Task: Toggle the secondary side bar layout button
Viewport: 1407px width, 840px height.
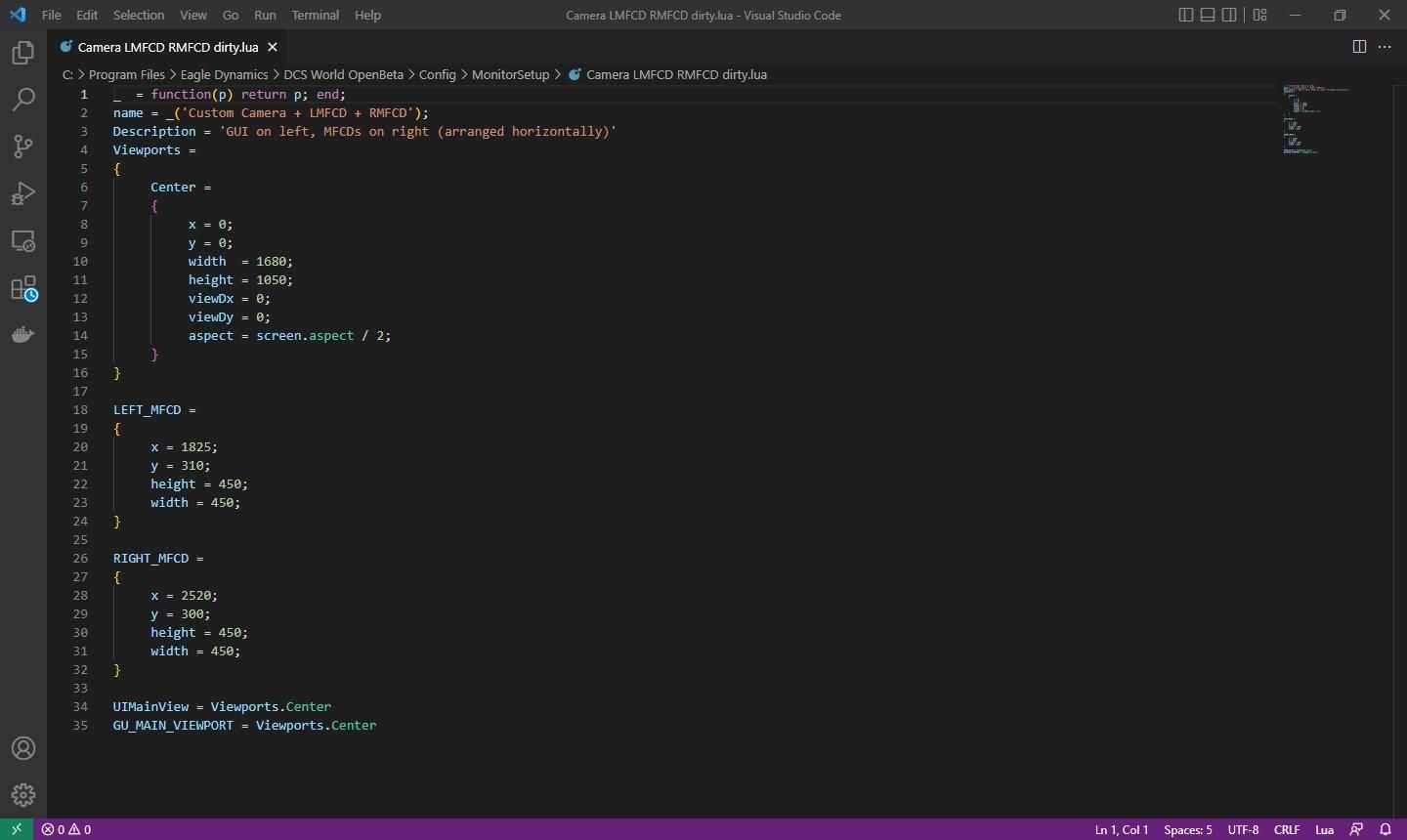Action: tap(1230, 15)
